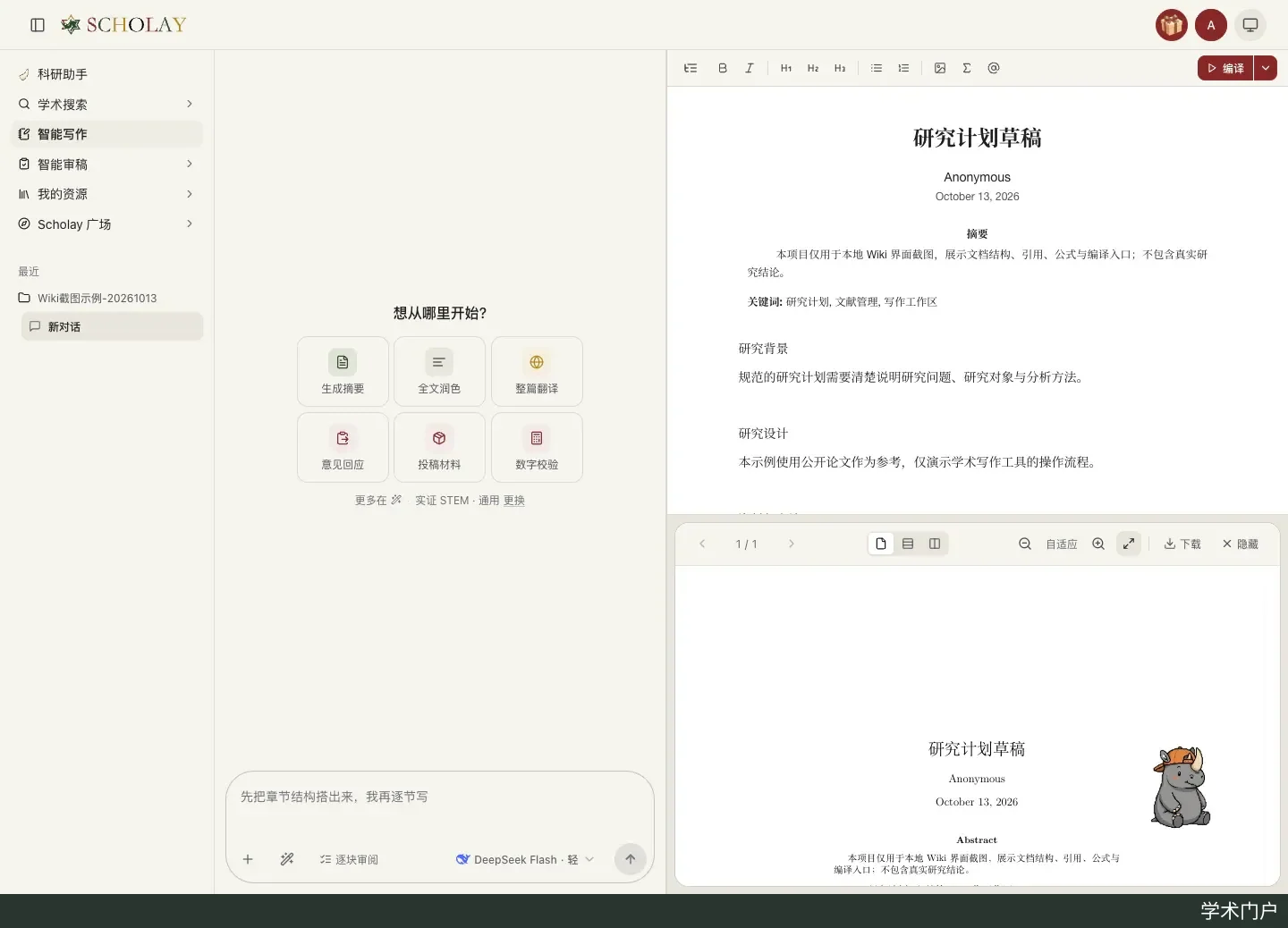Viewport: 1288px width, 928px height.
Task: Send the message with arrow button
Action: (x=631, y=859)
